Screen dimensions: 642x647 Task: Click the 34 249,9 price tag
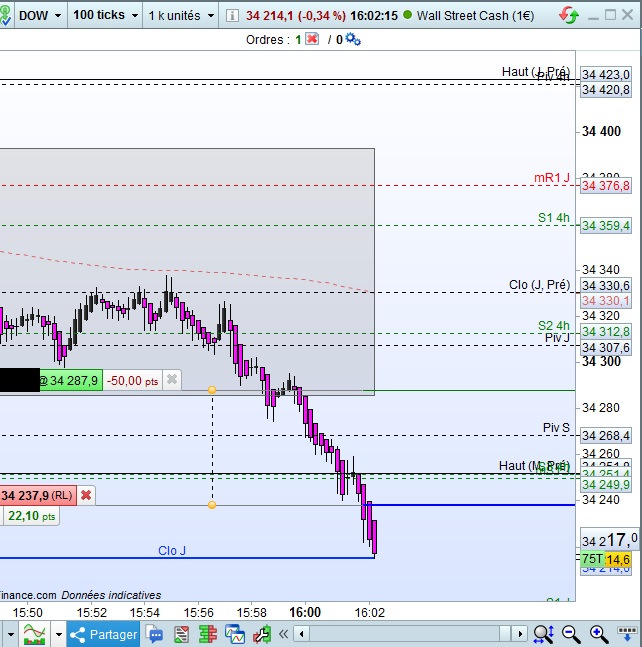click(x=606, y=484)
